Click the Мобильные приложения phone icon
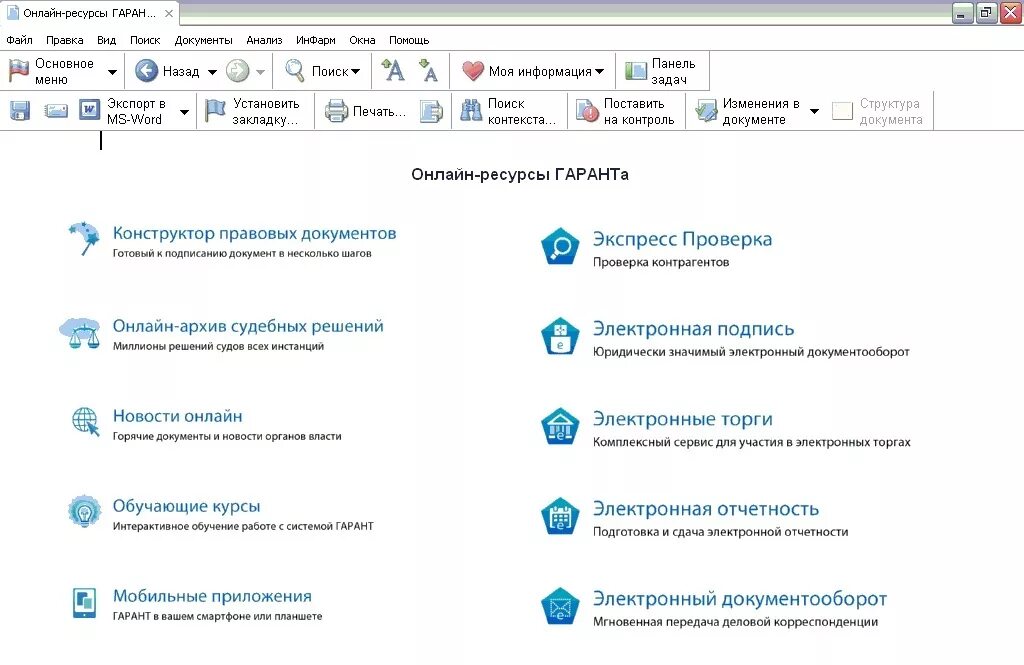 click(x=84, y=602)
